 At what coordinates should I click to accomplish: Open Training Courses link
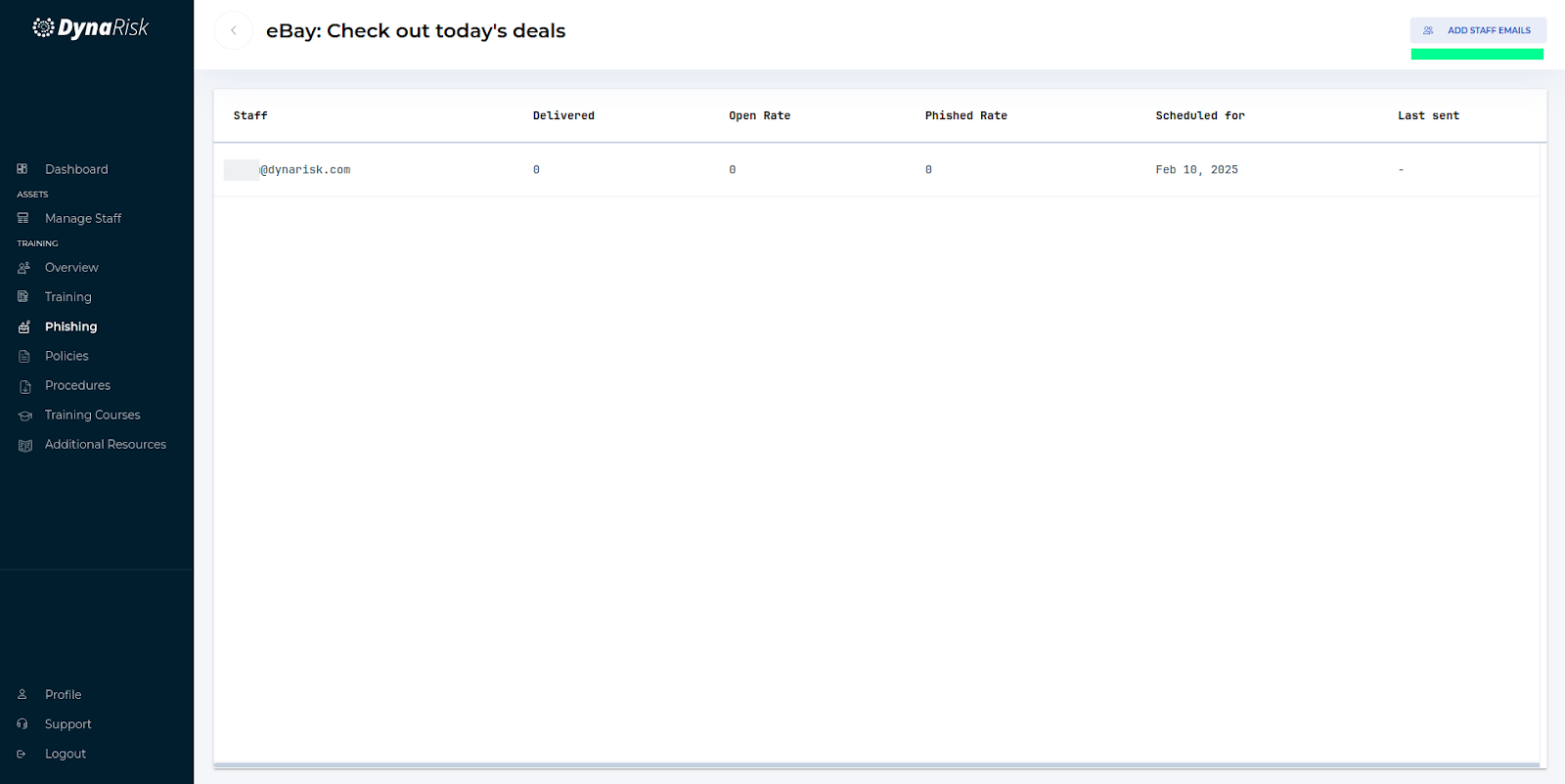pos(93,414)
